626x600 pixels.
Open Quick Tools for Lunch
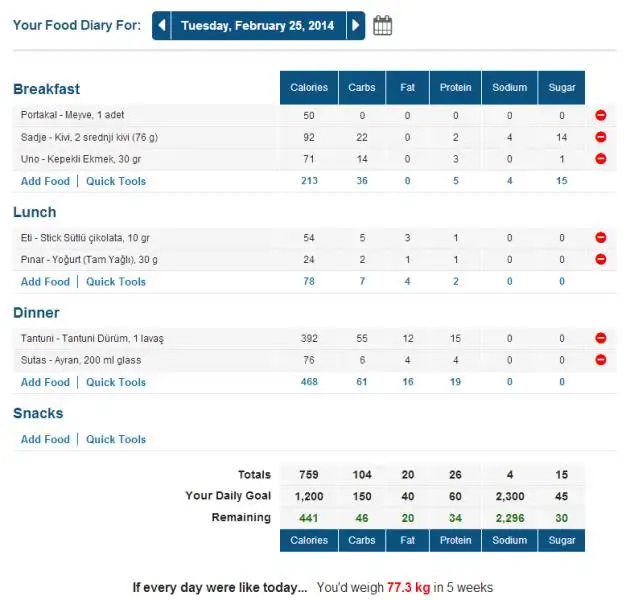[116, 282]
